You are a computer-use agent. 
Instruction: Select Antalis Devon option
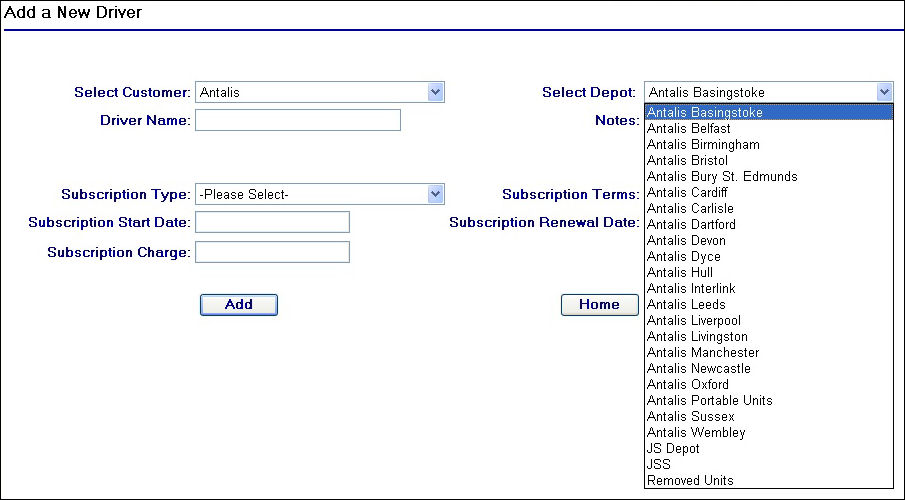coord(769,240)
